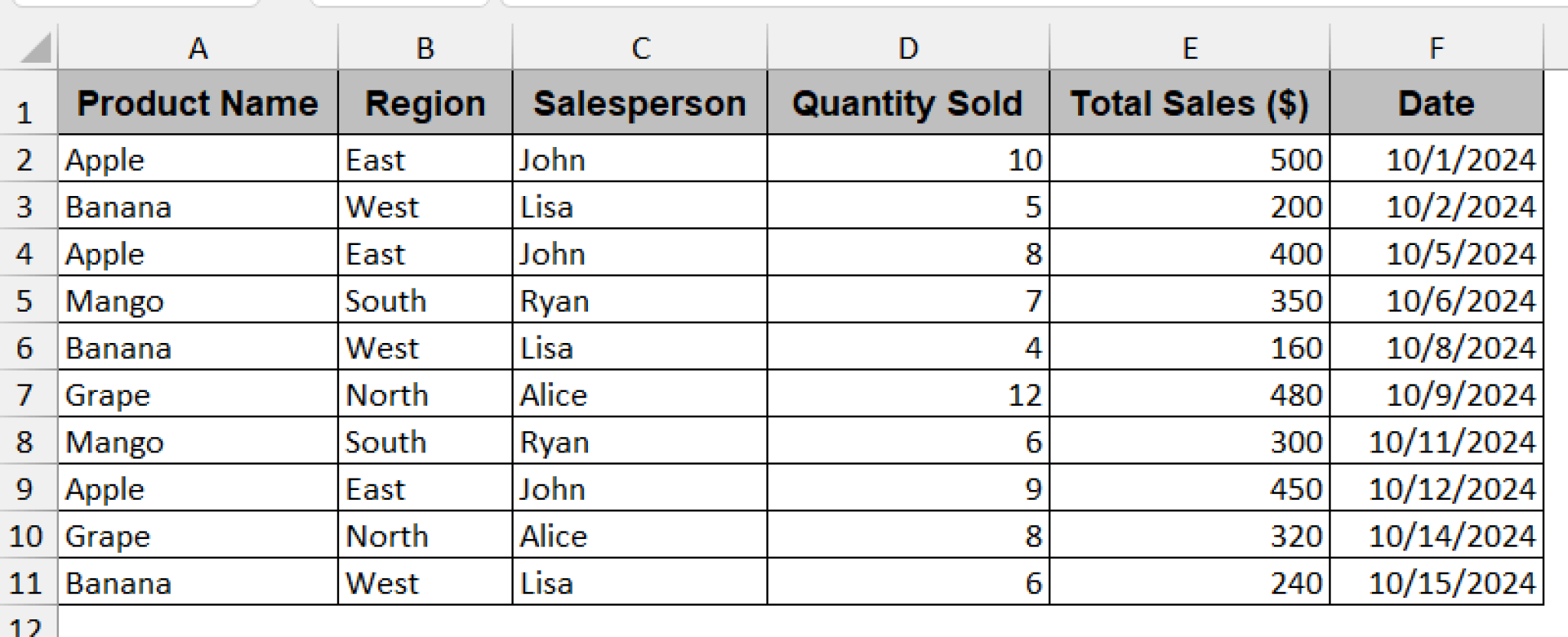
Task: Select column D header
Action: 907,47
